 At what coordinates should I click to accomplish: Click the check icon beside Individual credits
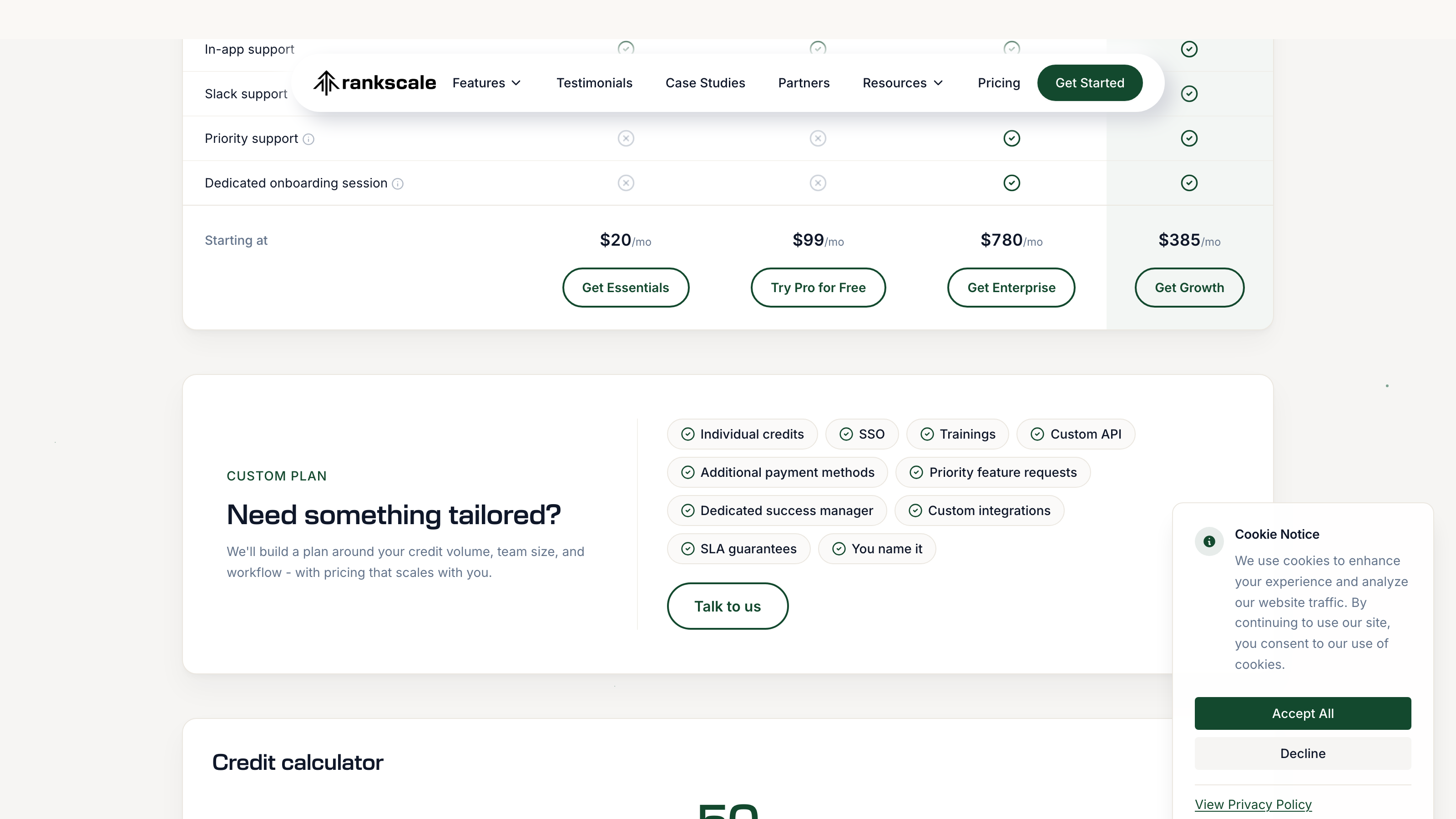[x=688, y=434]
